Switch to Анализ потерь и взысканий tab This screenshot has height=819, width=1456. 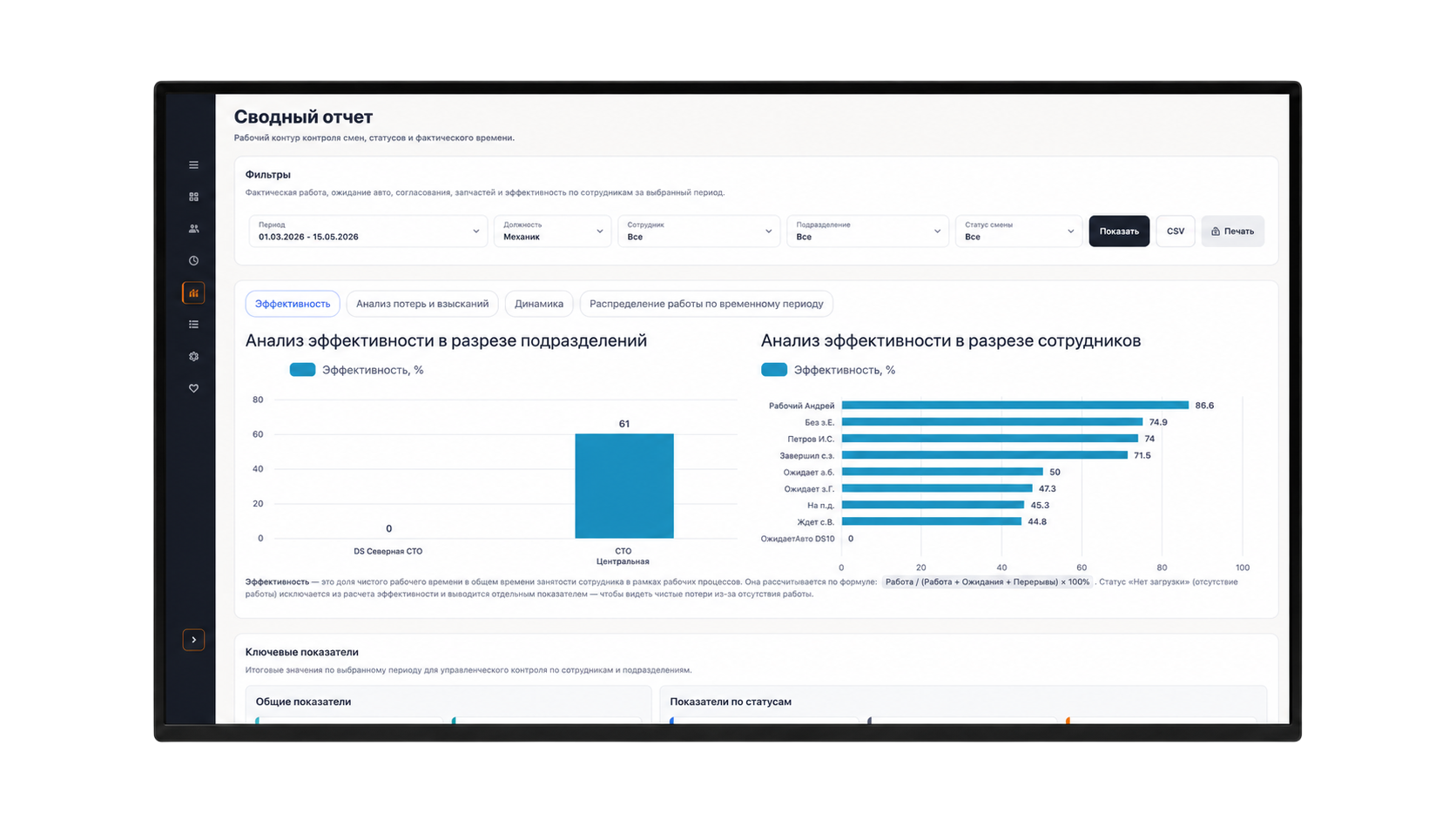[422, 304]
